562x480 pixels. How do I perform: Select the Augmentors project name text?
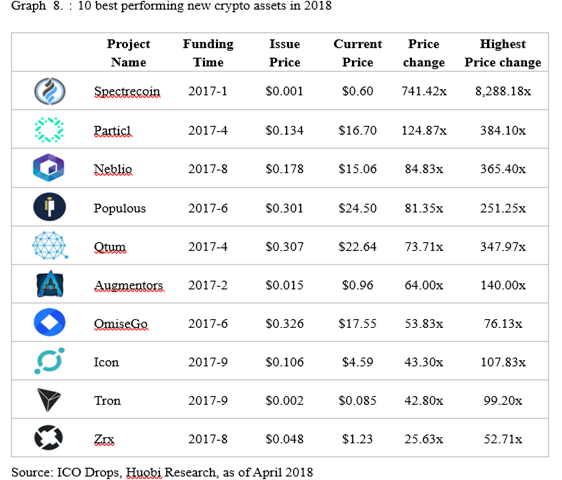[129, 286]
